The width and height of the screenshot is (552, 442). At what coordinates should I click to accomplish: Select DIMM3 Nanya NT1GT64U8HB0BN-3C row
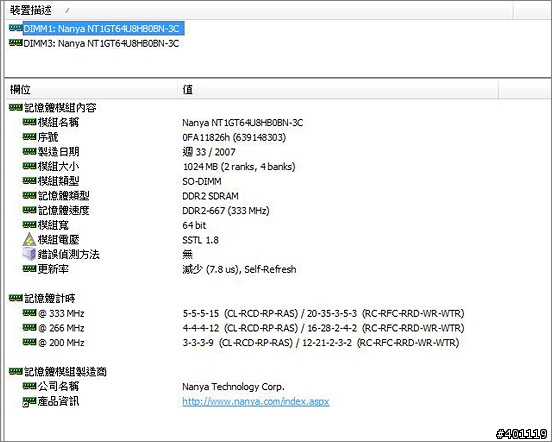tap(101, 44)
